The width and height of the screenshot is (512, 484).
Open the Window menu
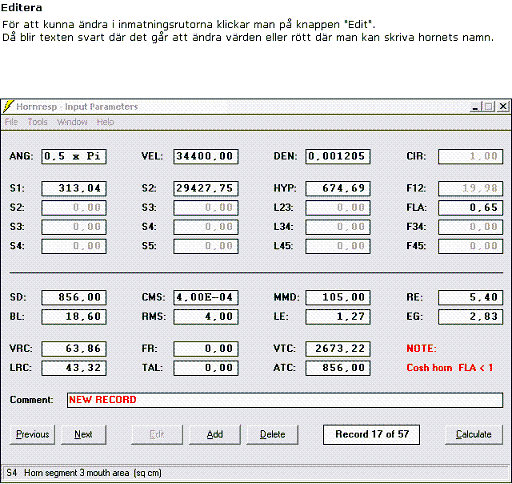pos(72,122)
